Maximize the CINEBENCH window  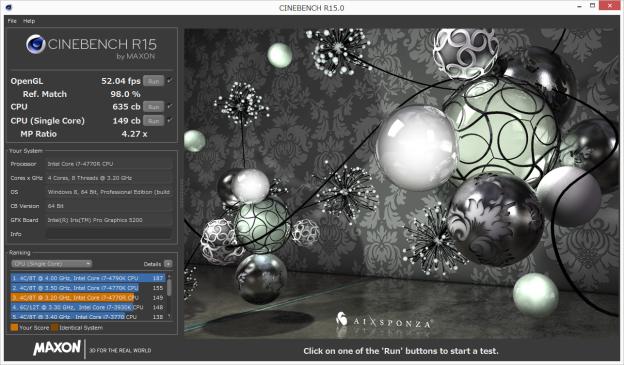point(592,6)
